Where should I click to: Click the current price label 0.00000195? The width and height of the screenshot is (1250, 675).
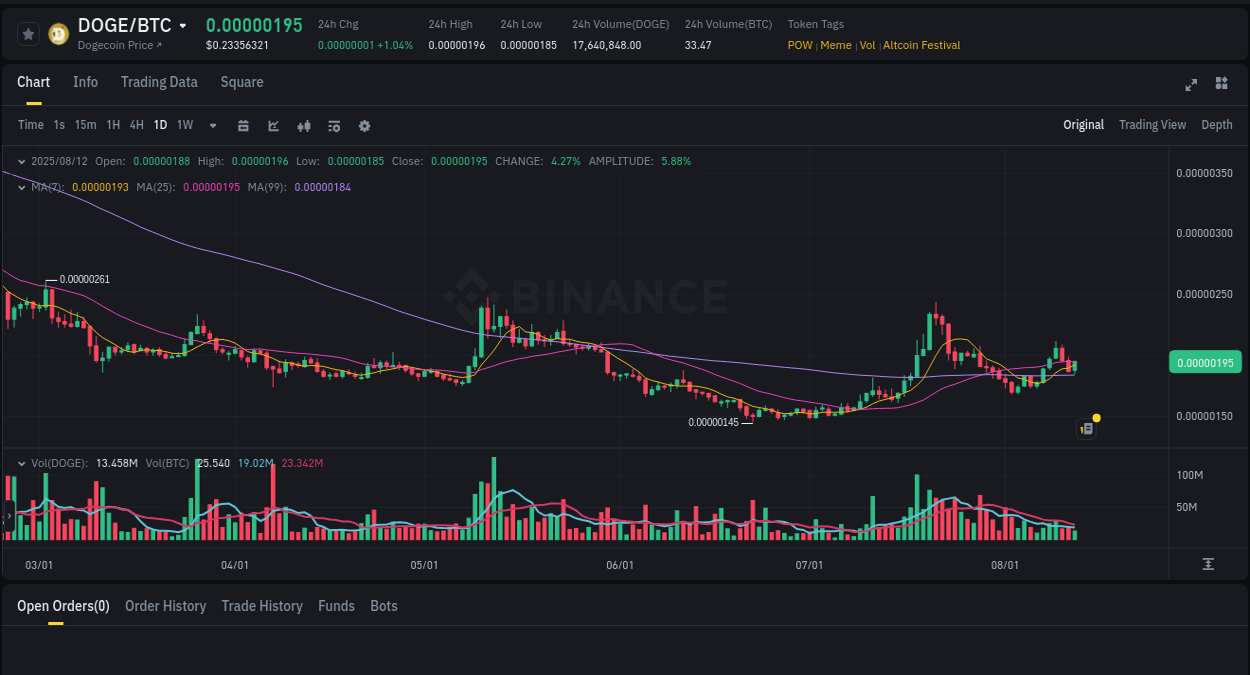[1205, 362]
